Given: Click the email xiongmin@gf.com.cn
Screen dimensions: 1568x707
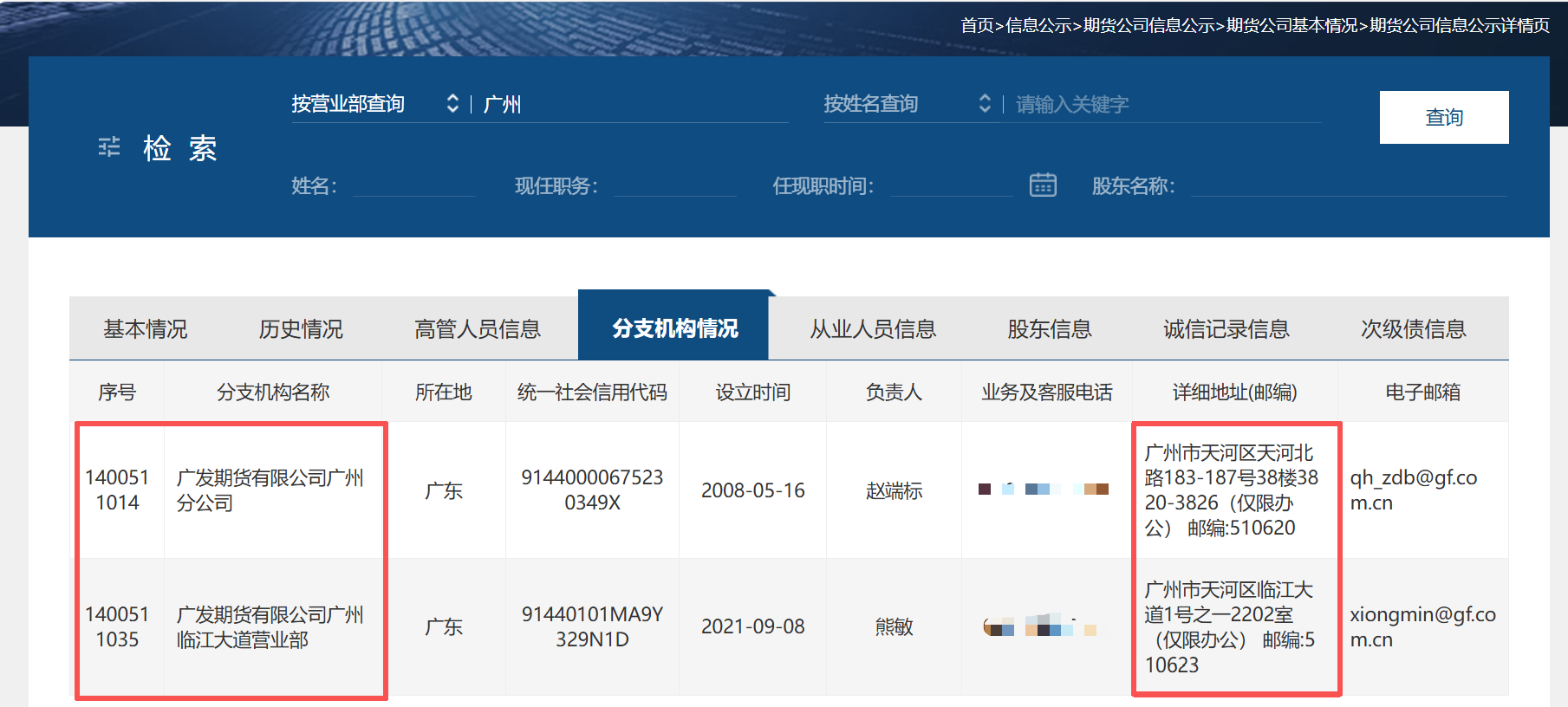Looking at the screenshot, I should [1422, 627].
